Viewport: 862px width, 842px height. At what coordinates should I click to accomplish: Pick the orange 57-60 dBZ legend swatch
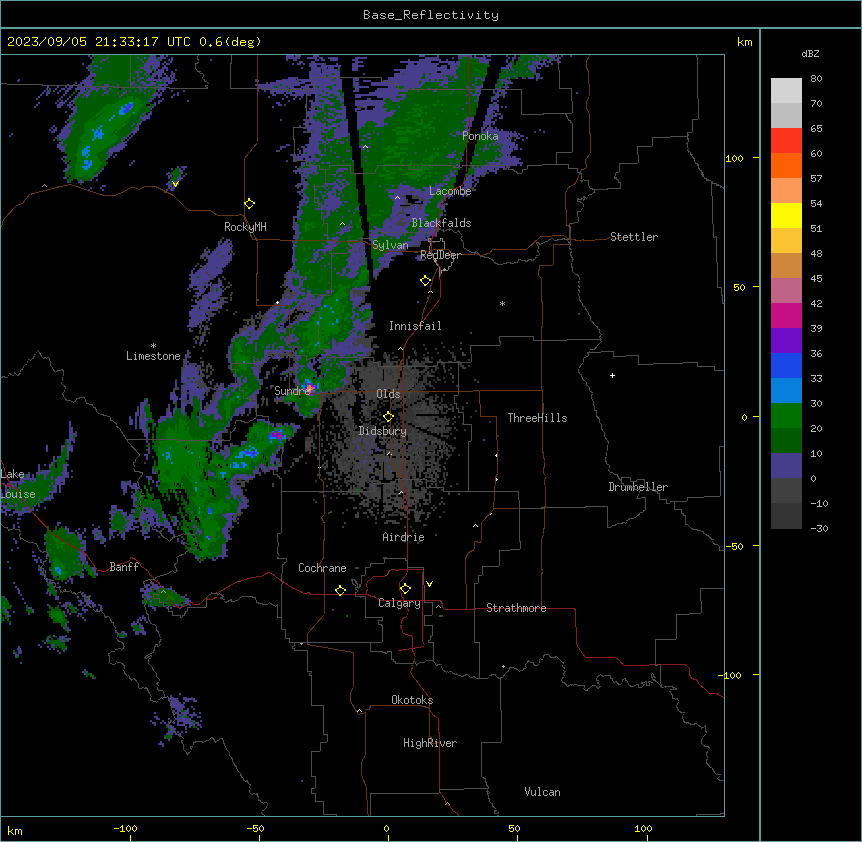(x=786, y=165)
